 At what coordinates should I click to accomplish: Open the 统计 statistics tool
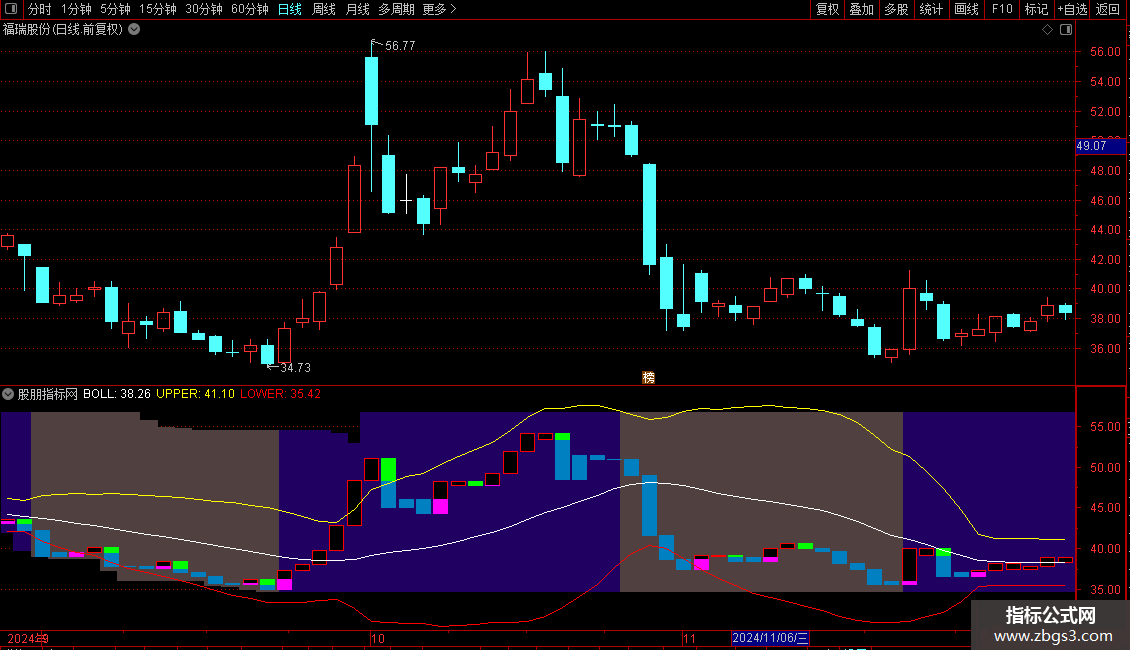coord(931,9)
